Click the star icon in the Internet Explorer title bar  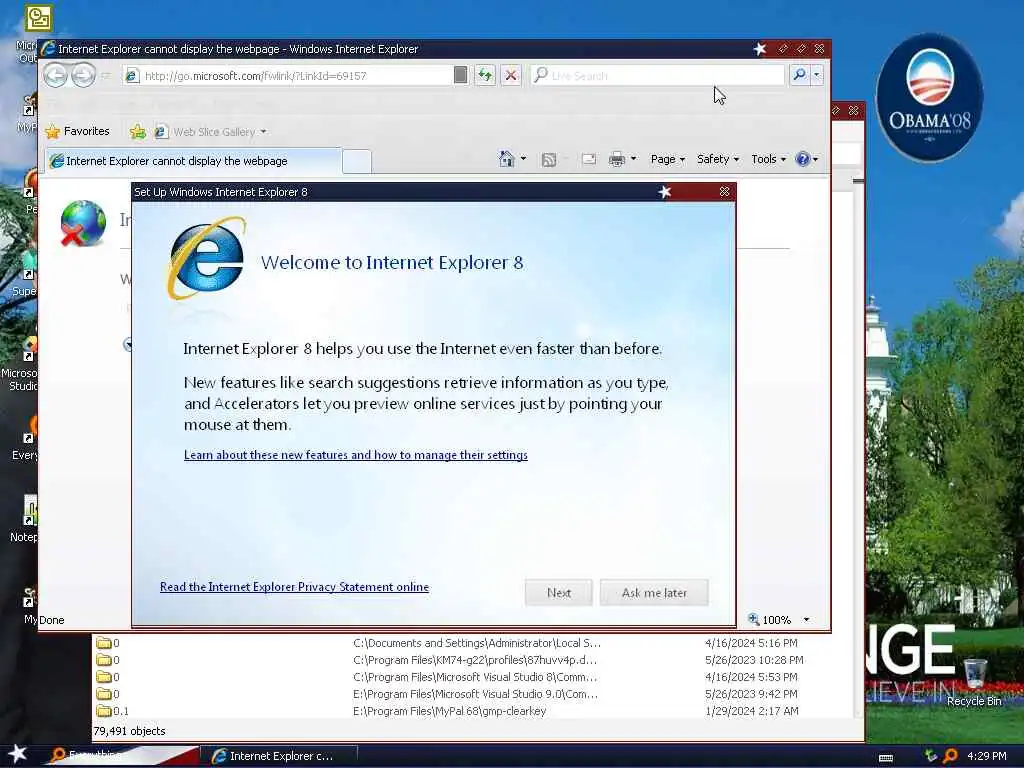point(760,48)
